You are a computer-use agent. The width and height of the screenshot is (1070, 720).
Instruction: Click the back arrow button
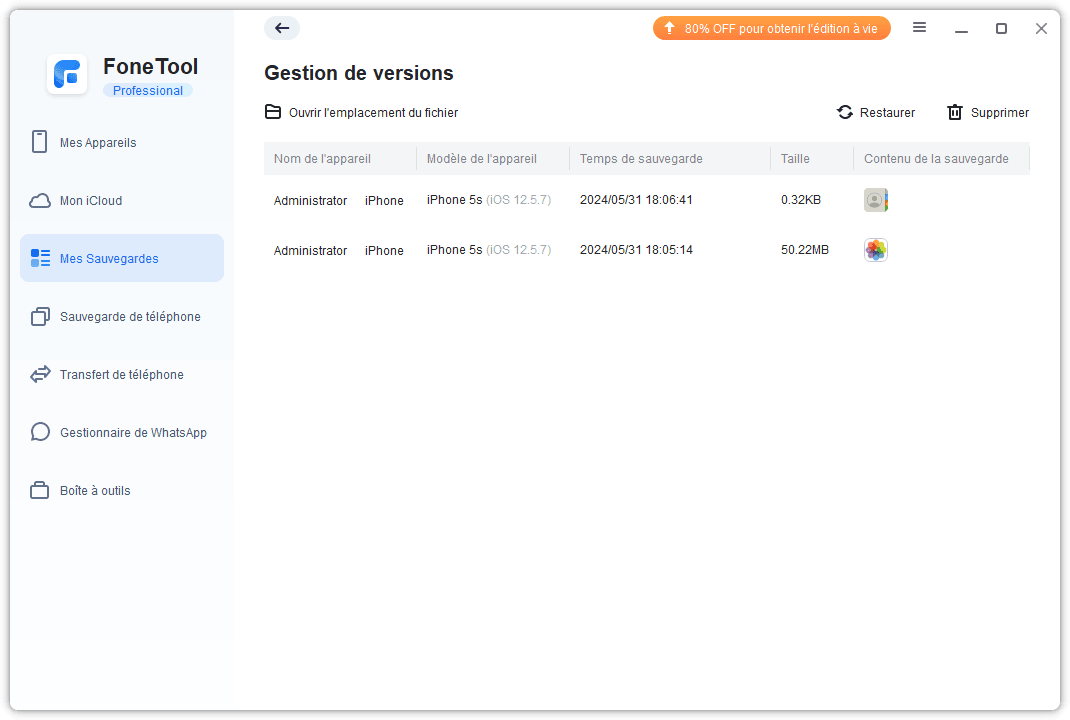(282, 28)
